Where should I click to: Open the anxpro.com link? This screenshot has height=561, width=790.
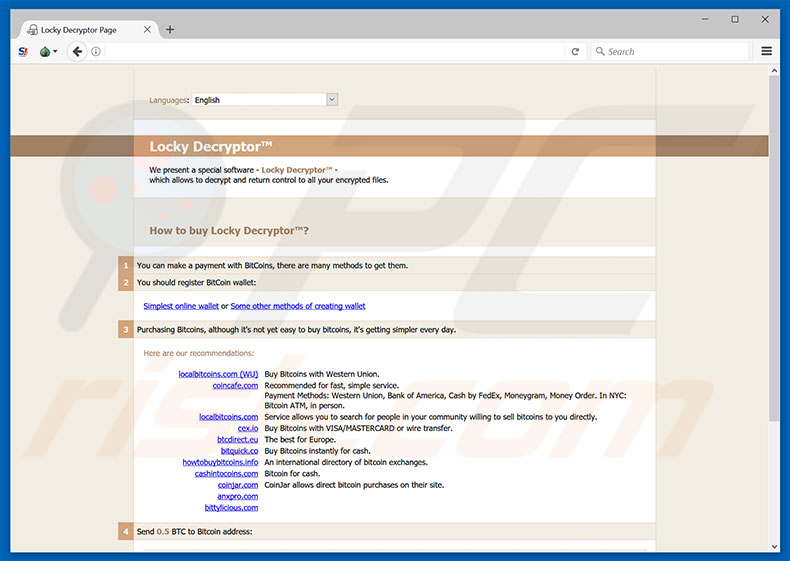pyautogui.click(x=237, y=496)
